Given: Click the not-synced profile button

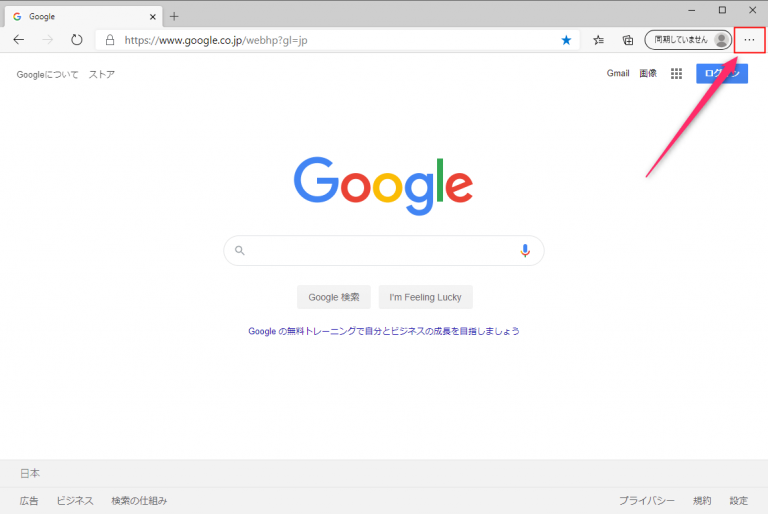Looking at the screenshot, I should pos(688,40).
